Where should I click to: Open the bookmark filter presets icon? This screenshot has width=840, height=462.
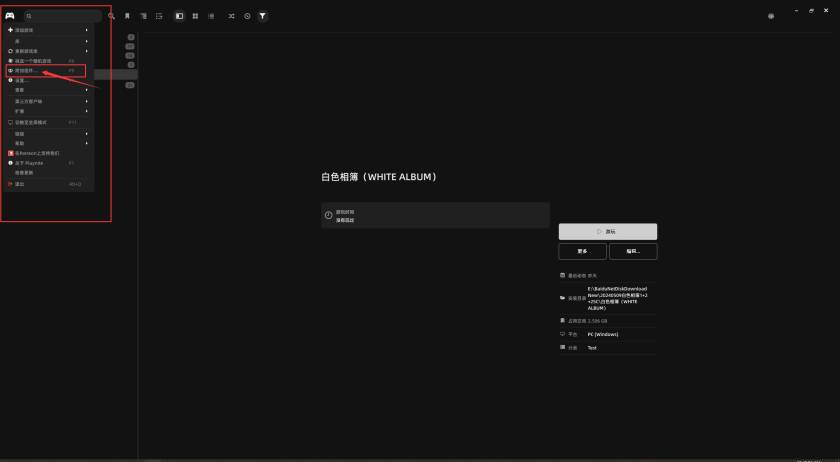[127, 16]
